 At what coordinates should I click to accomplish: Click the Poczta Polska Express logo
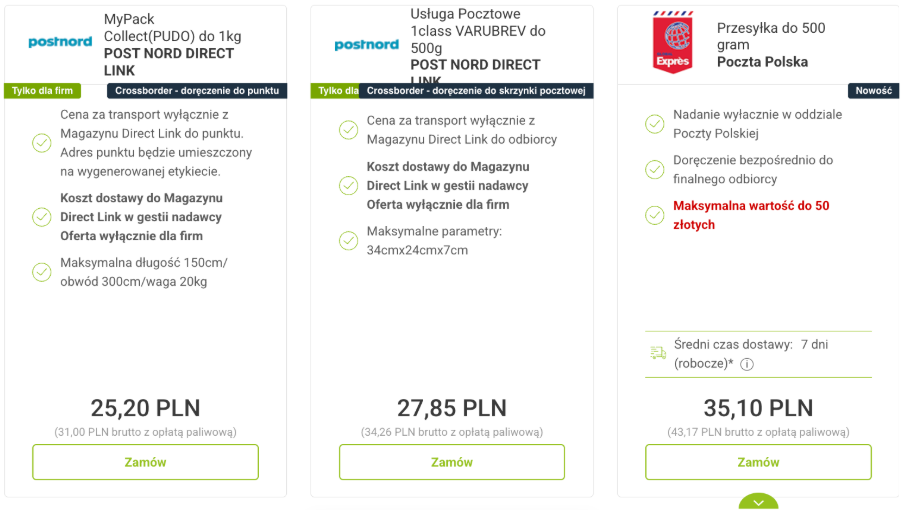tap(672, 45)
